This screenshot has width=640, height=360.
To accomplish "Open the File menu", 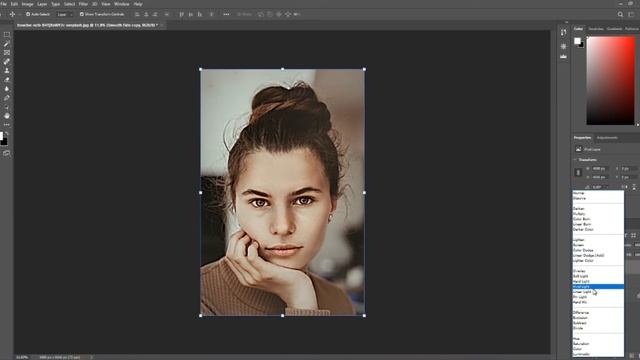I will (x=3, y=4).
